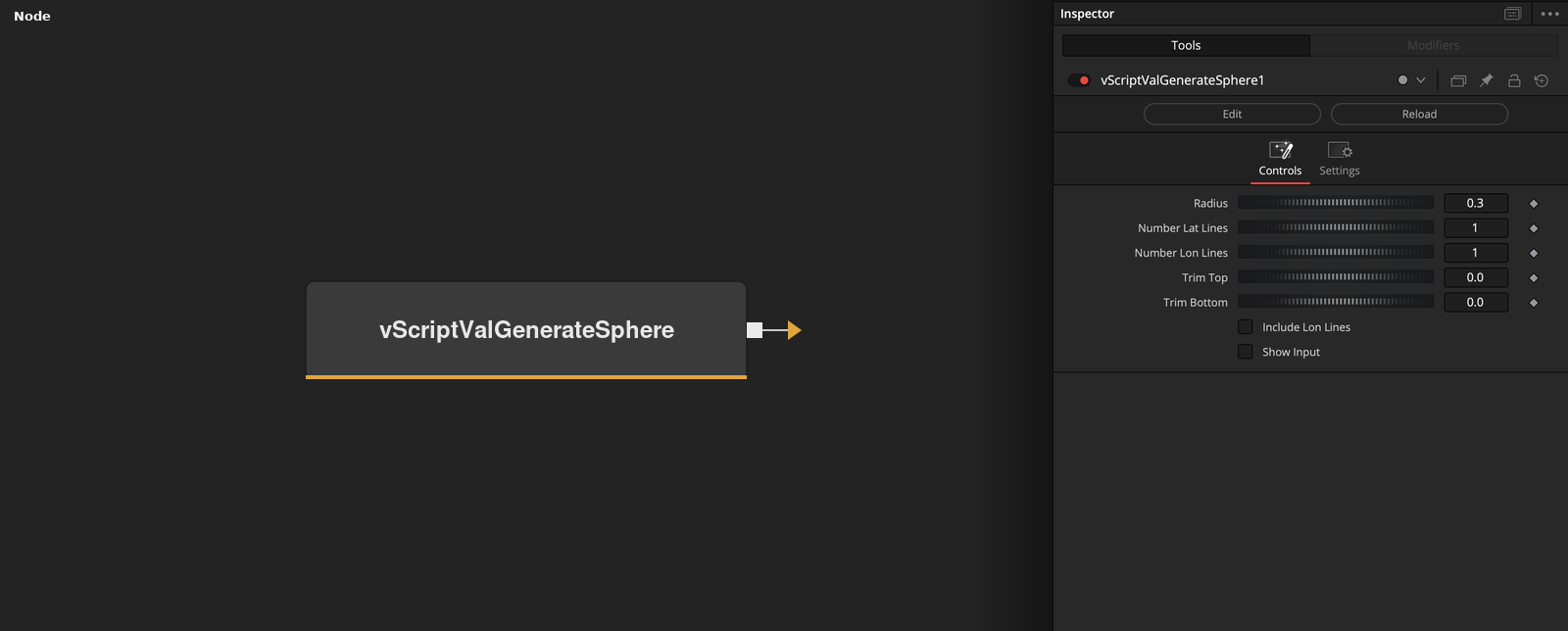Open the tool color dropdown chevron
The image size is (1568, 631).
[x=1421, y=80]
